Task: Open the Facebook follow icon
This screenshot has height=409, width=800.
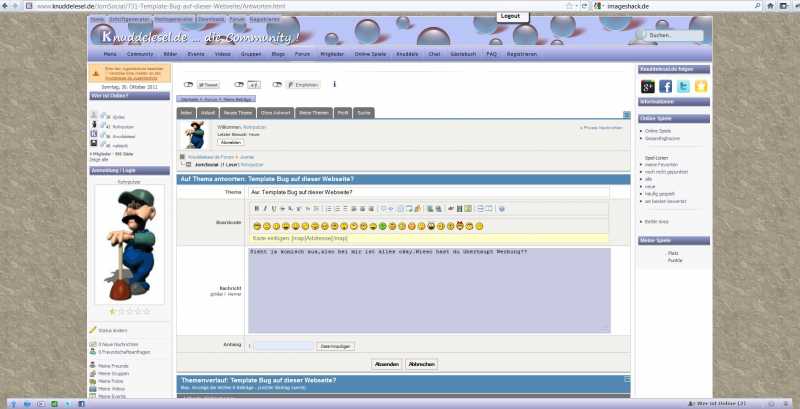Action: coord(665,87)
